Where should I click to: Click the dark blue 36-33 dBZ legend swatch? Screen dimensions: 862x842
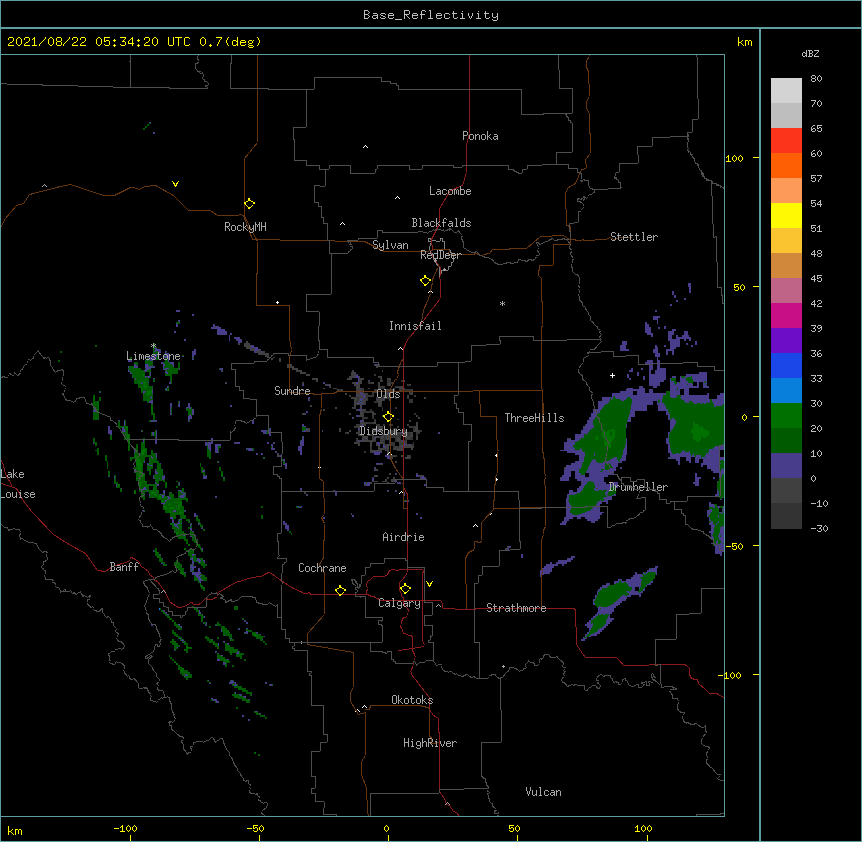[x=786, y=365]
